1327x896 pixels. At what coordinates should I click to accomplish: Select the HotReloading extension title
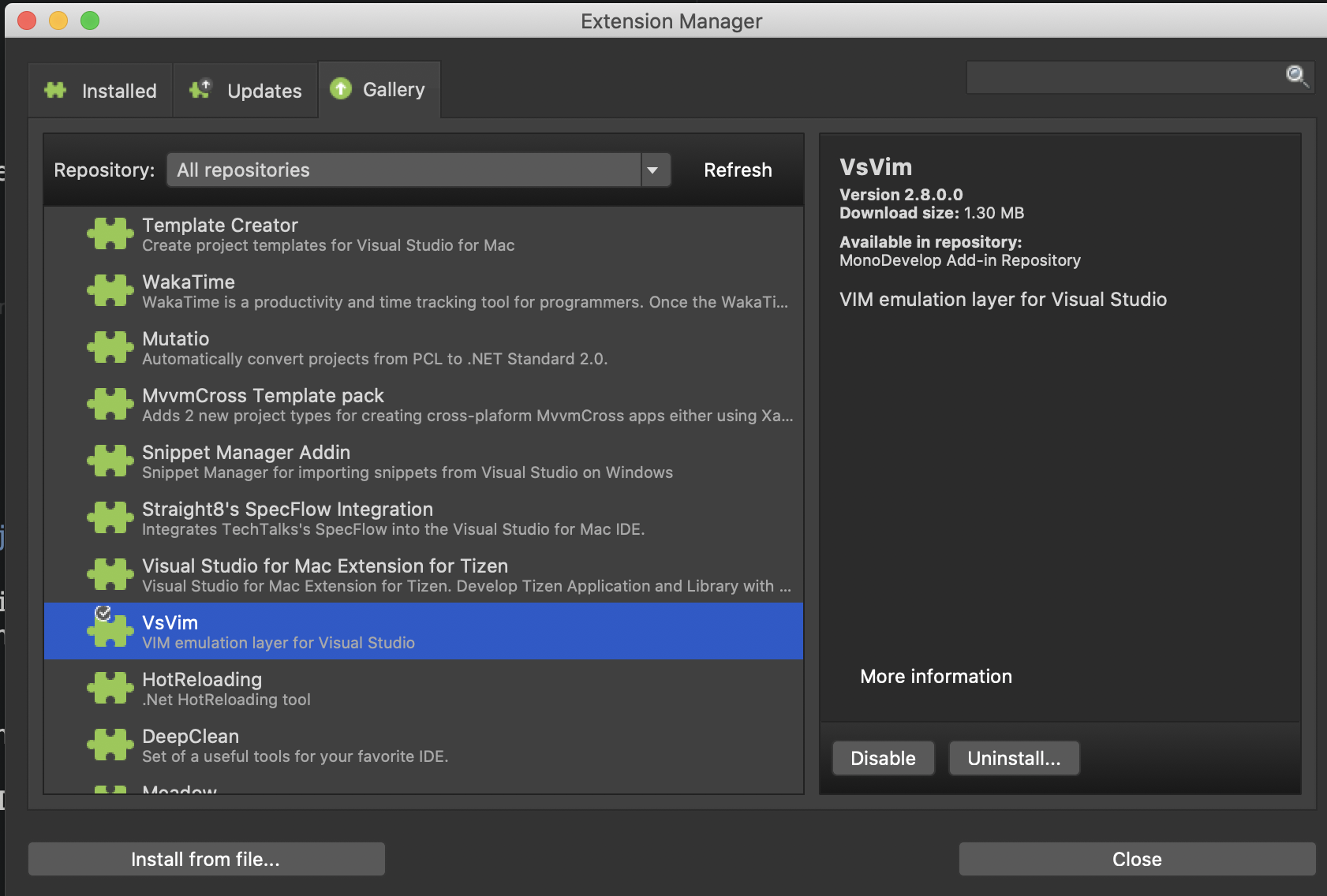coord(202,679)
